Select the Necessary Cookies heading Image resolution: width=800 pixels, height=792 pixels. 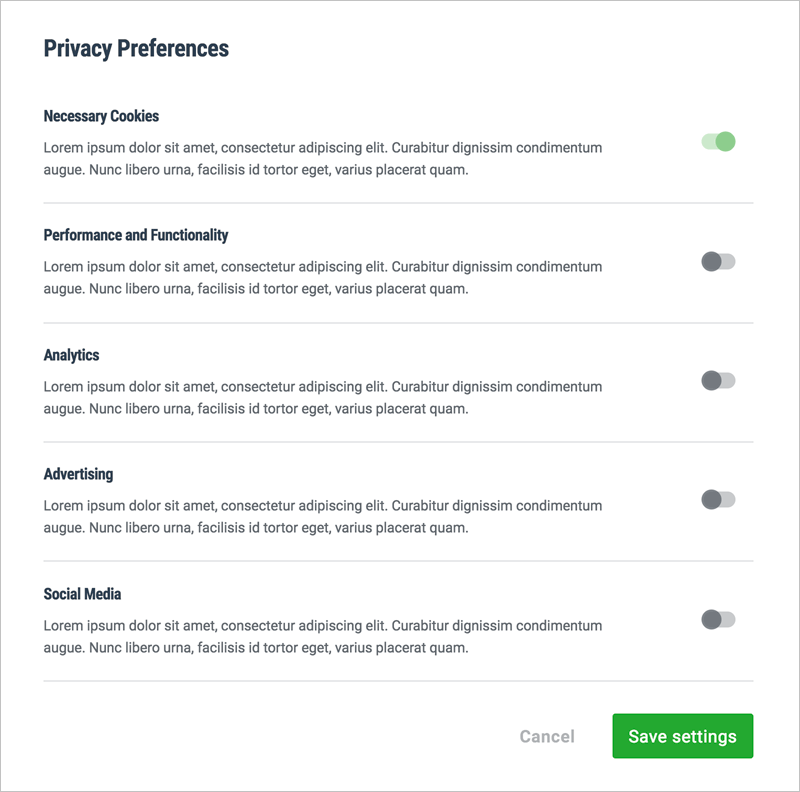point(101,116)
